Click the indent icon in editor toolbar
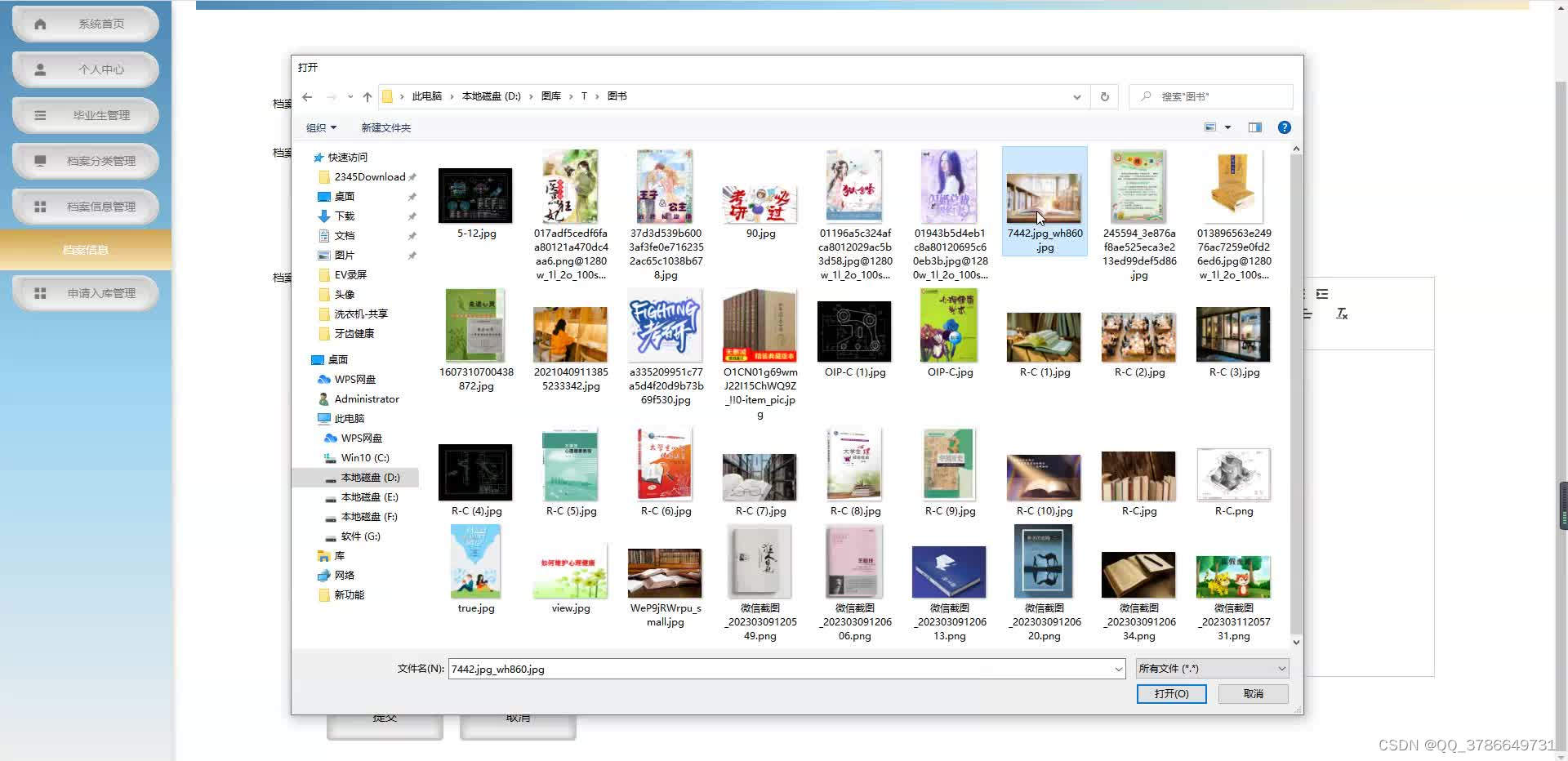The image size is (1568, 761). 1322,294
